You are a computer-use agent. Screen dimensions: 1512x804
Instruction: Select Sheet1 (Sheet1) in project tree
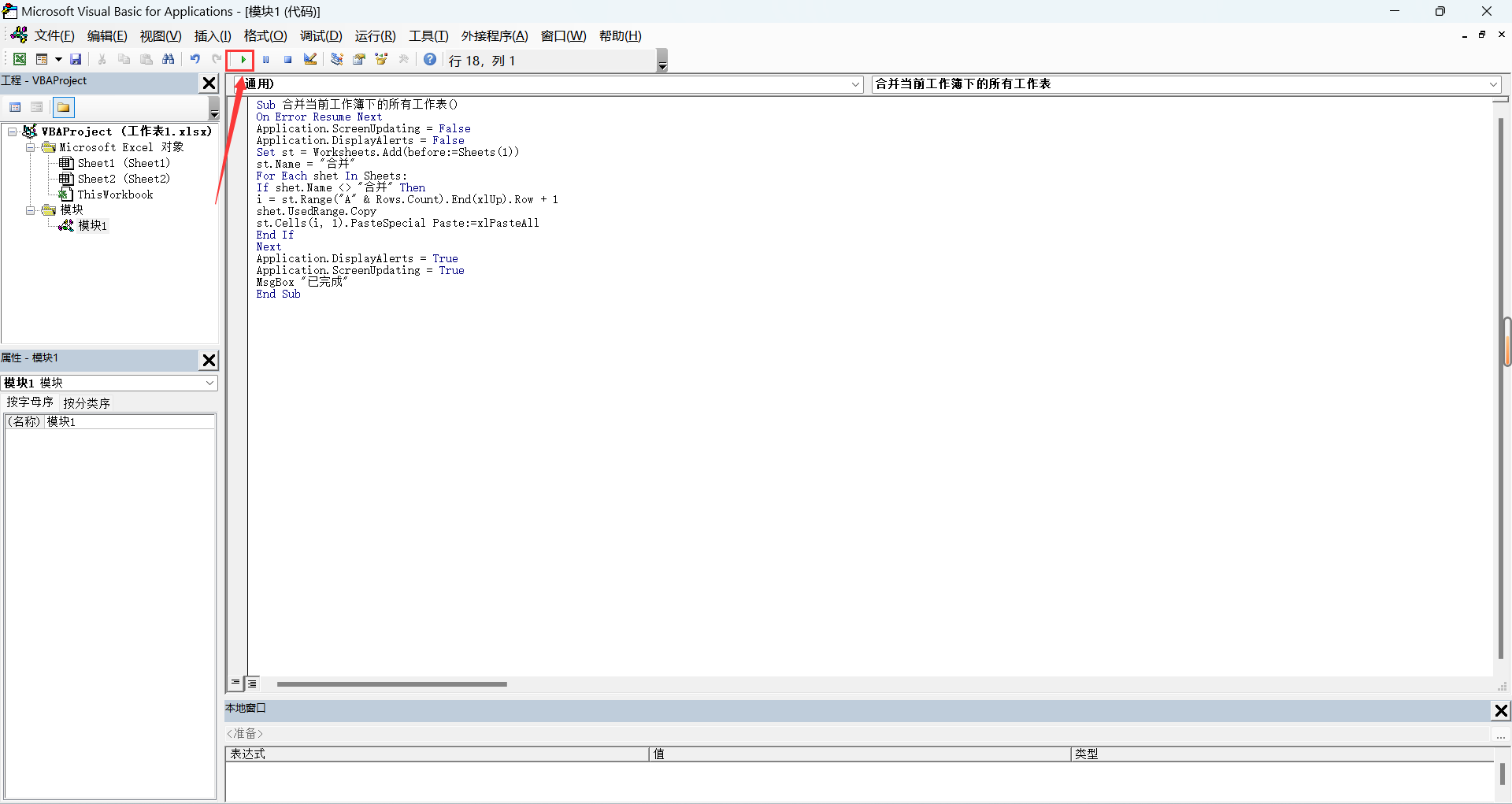(124, 163)
